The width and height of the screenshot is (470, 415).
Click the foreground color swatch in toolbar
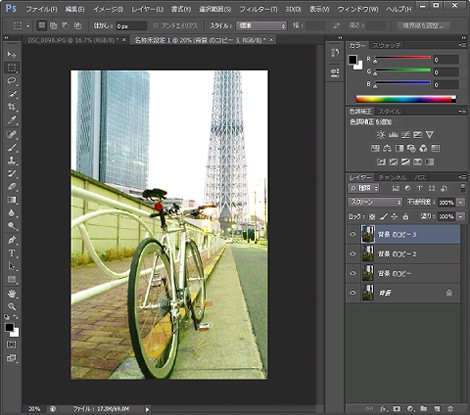tap(9, 328)
